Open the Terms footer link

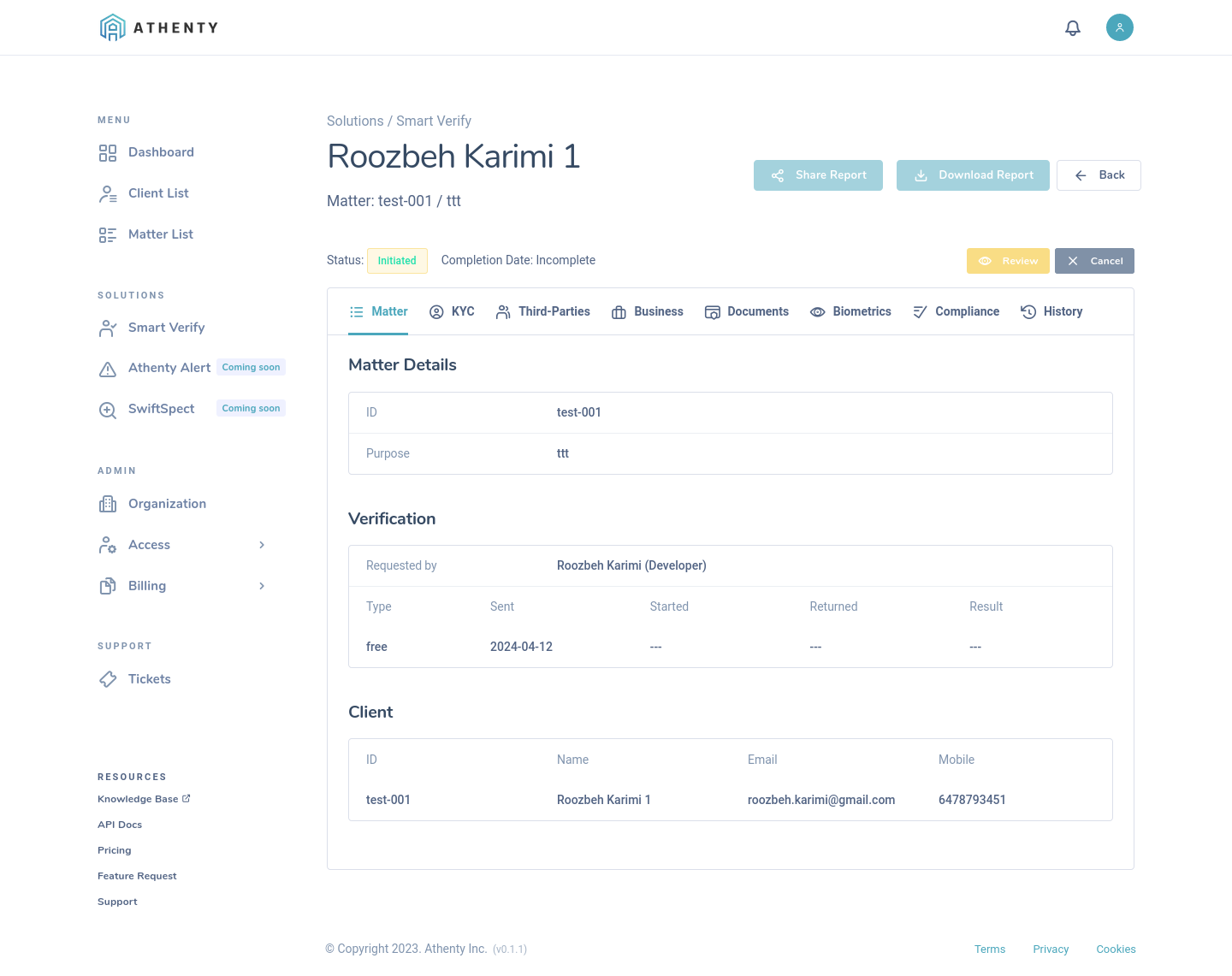tap(990, 949)
